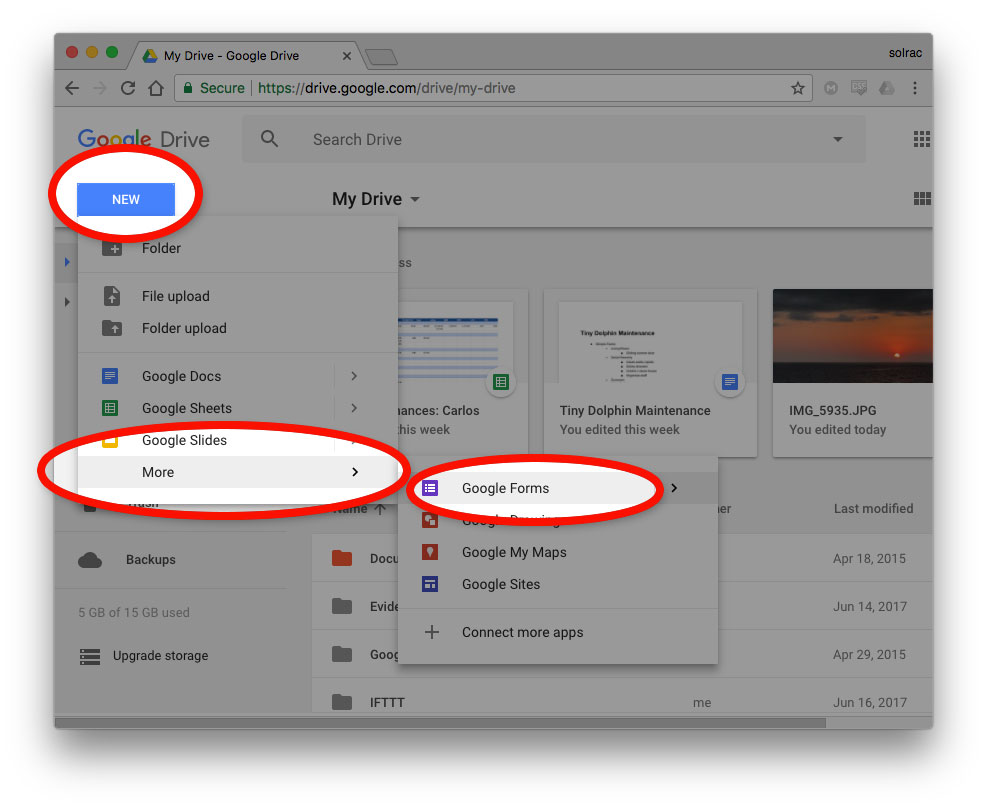Choose File upload menu item
This screenshot has width=993, height=809.
tap(237, 296)
